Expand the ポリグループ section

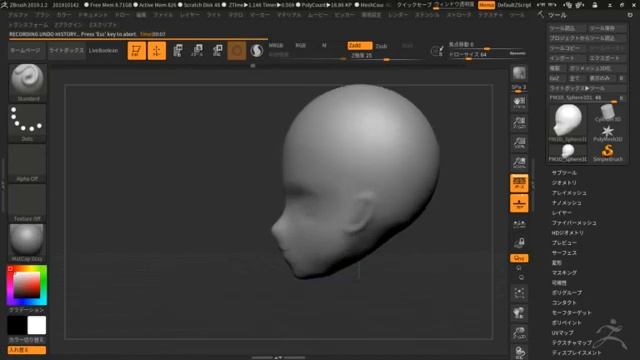(x=567, y=293)
